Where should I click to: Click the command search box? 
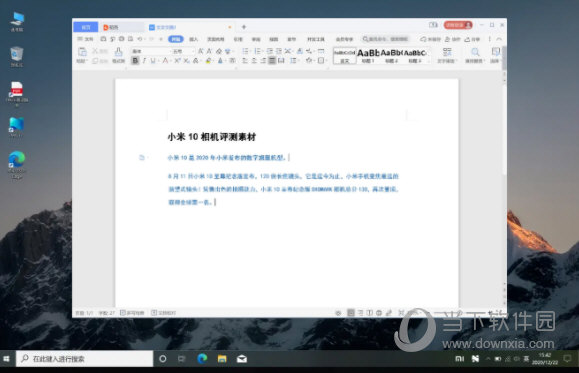click(386, 39)
